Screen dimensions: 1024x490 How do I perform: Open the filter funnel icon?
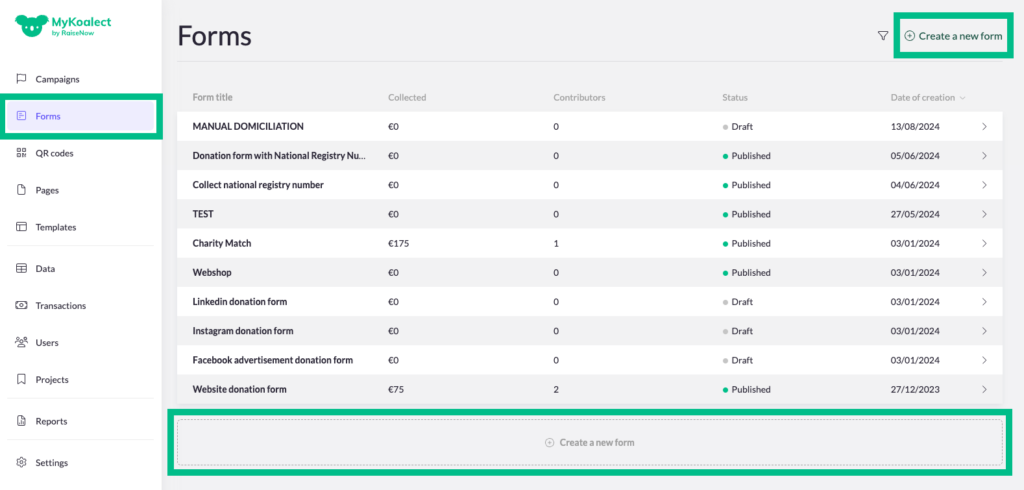coord(883,36)
